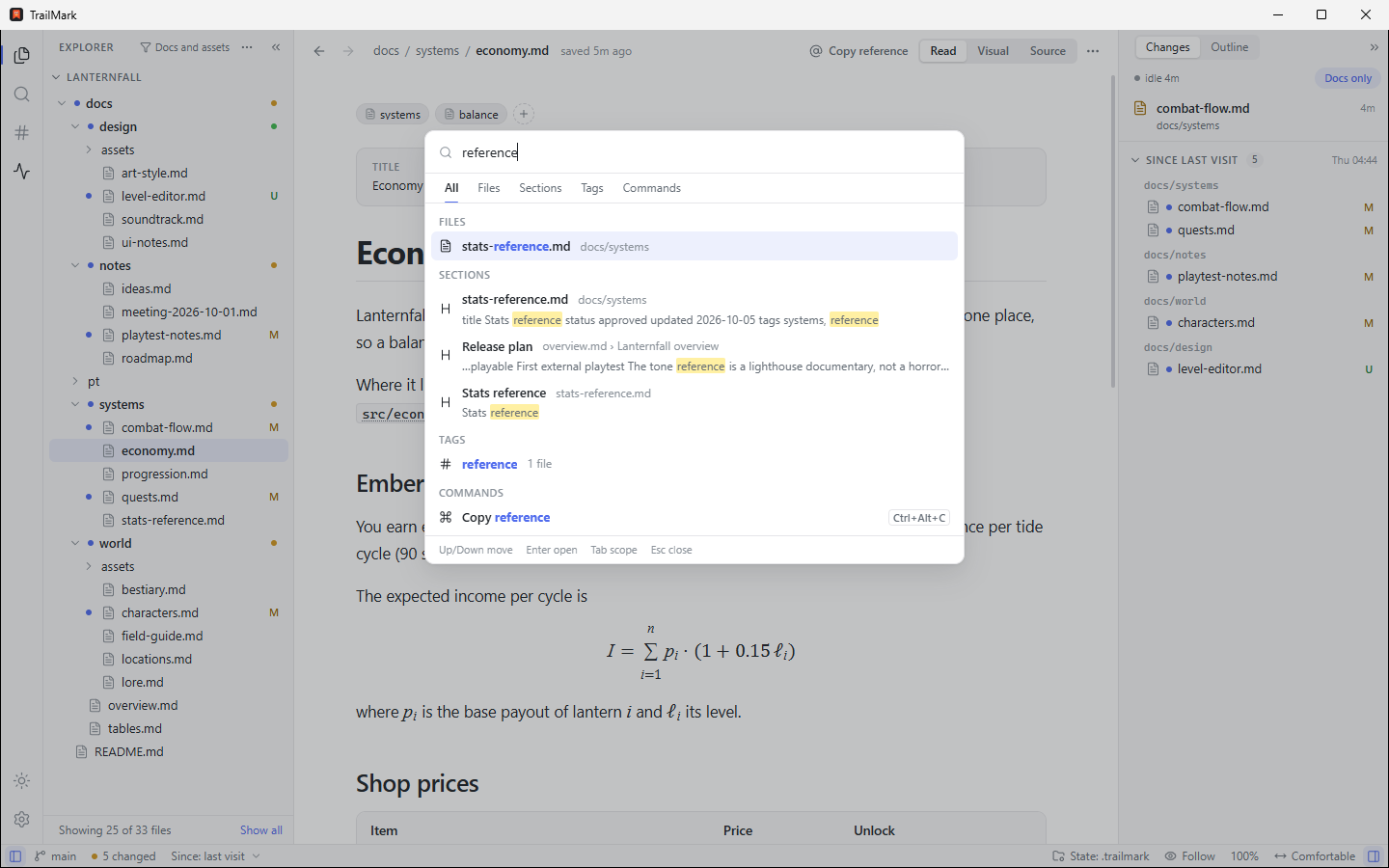Open settings gear in activity bar

pos(21,820)
